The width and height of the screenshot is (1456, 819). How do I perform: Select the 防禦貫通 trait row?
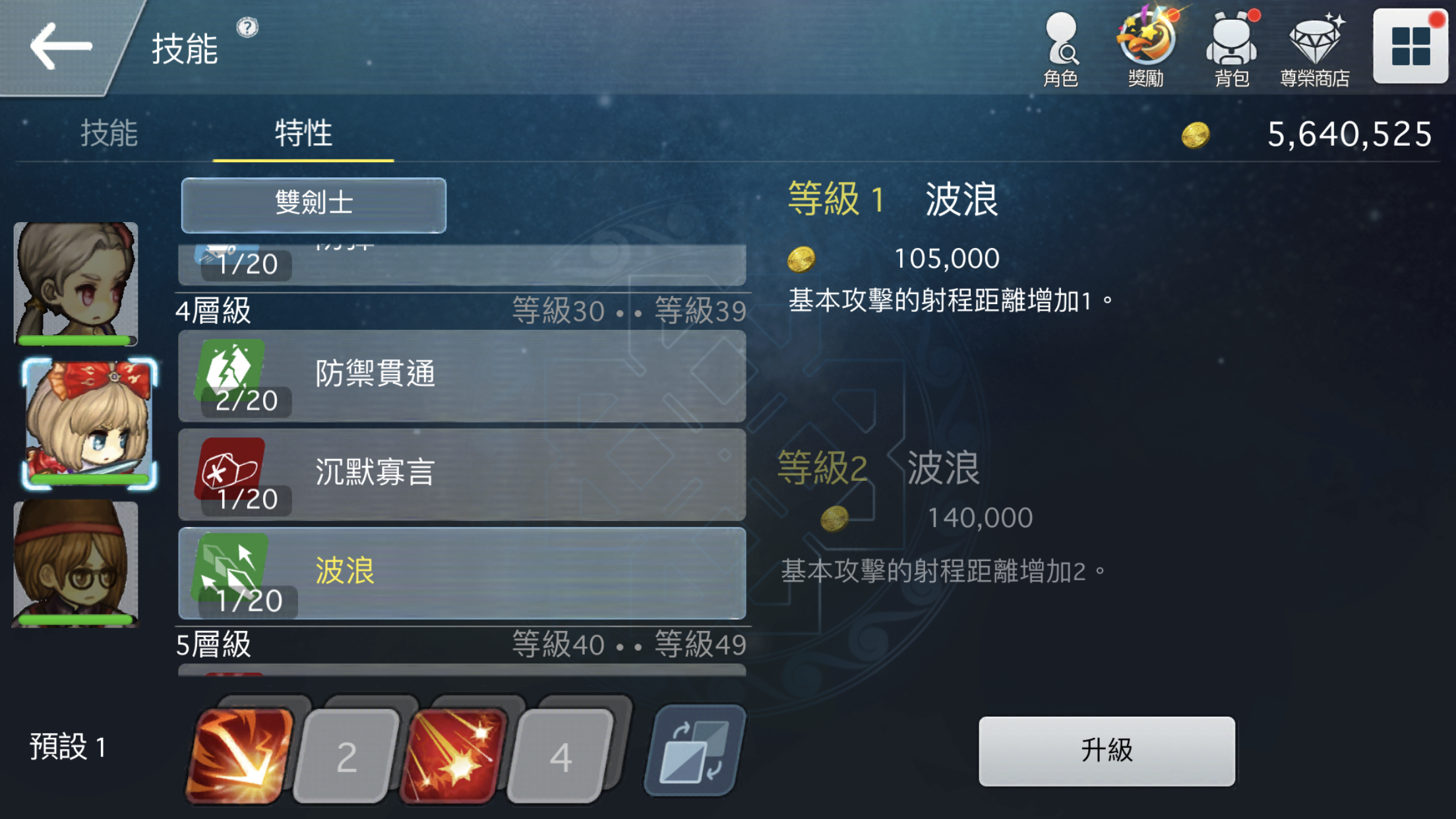point(462,376)
